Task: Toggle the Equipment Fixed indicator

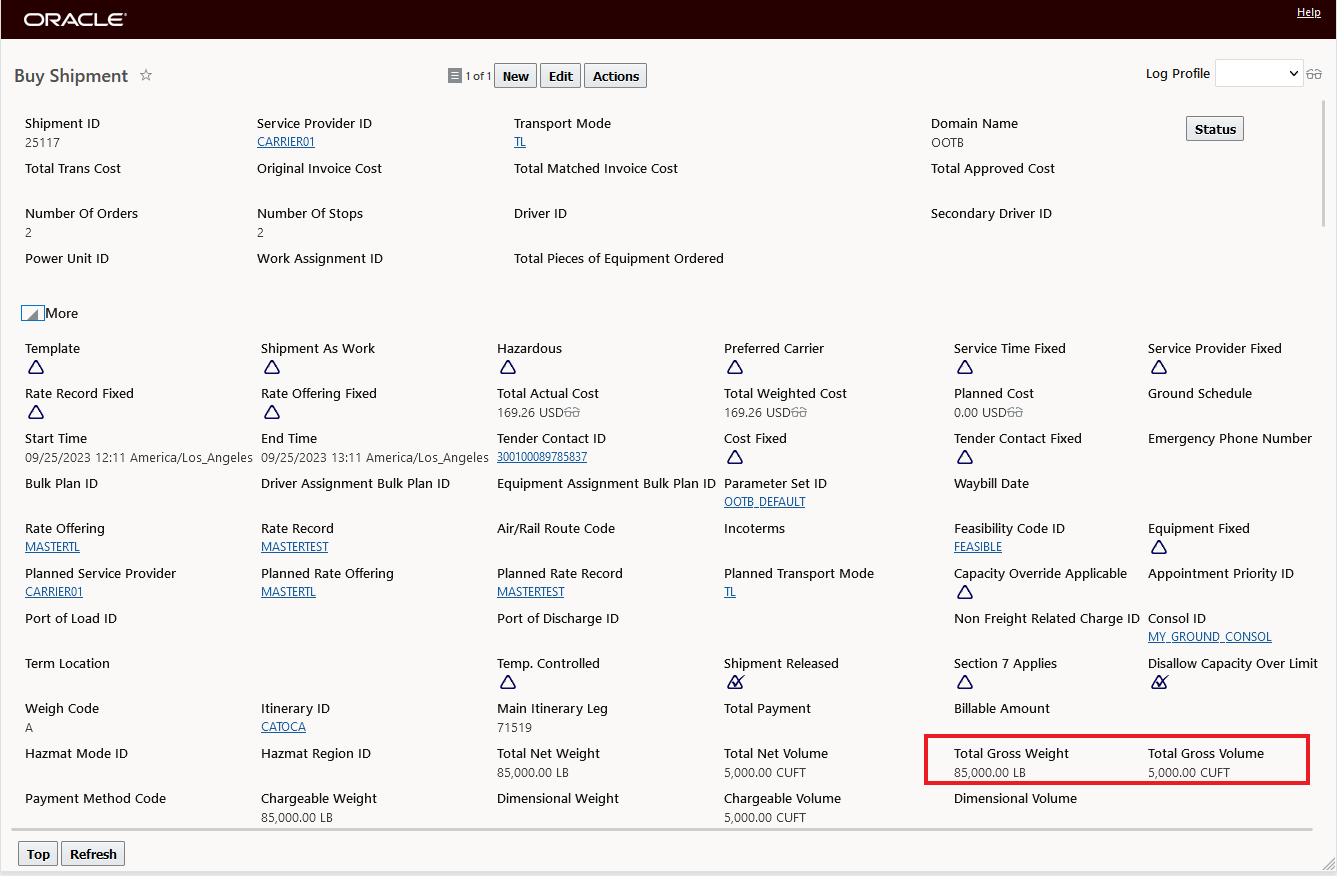Action: [1159, 547]
